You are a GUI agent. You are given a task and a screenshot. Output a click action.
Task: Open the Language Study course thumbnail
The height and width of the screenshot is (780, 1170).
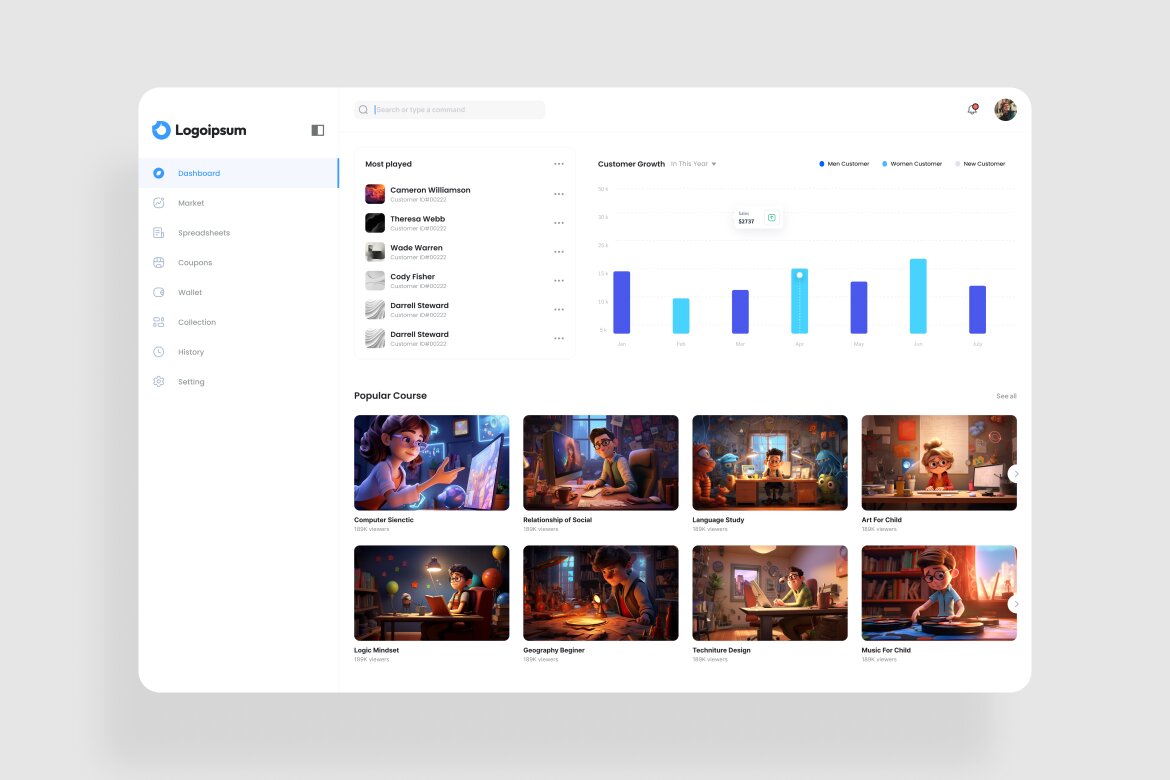(x=769, y=462)
